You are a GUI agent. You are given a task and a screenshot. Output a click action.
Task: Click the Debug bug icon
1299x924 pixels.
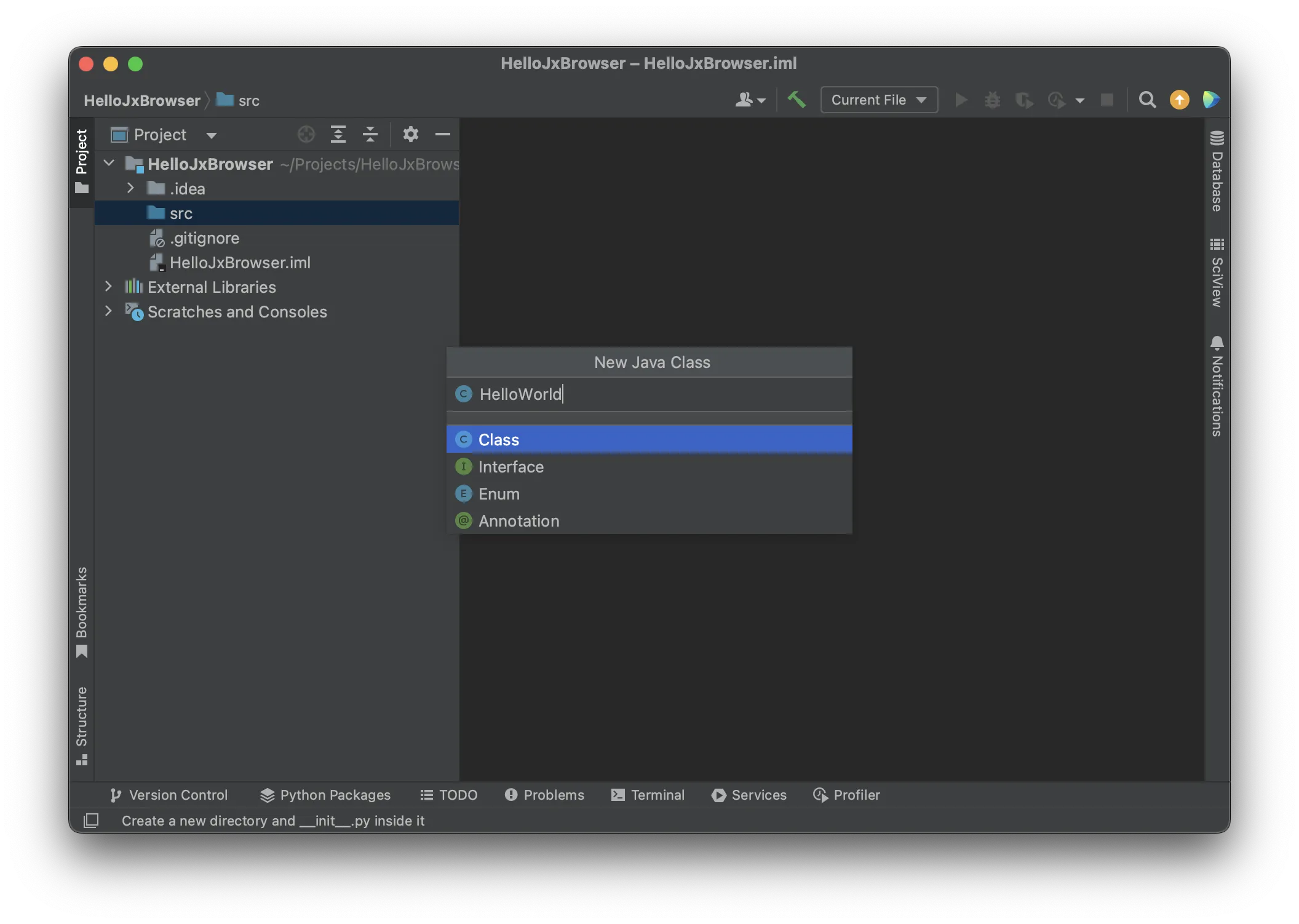(992, 100)
